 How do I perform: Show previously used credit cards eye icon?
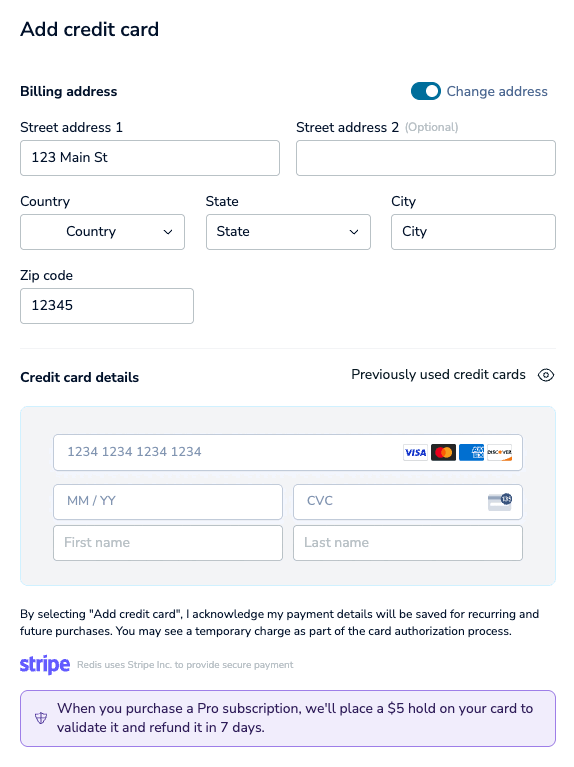546,375
